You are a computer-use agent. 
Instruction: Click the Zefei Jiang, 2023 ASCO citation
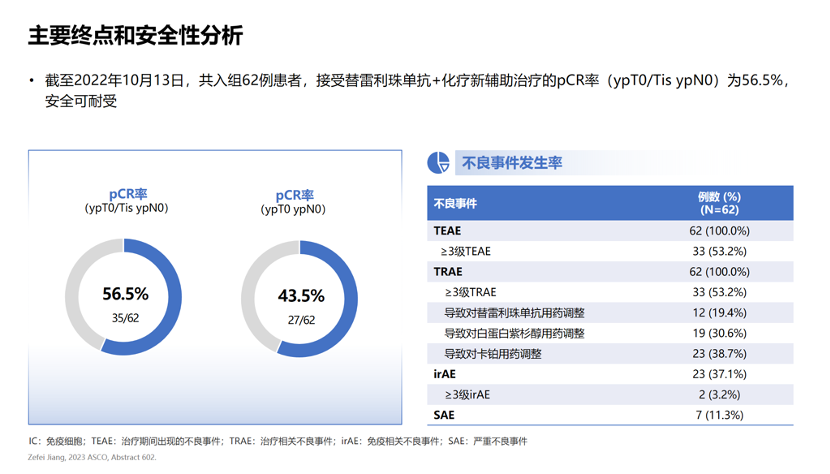[x=92, y=457]
